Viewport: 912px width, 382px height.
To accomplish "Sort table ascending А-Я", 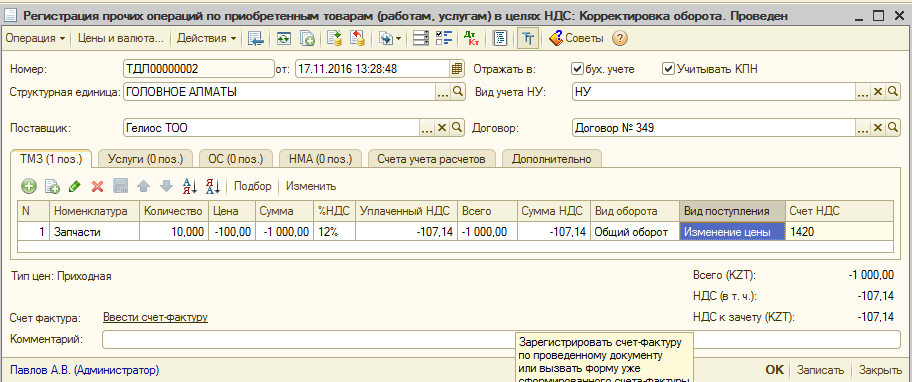I will tap(190, 187).
